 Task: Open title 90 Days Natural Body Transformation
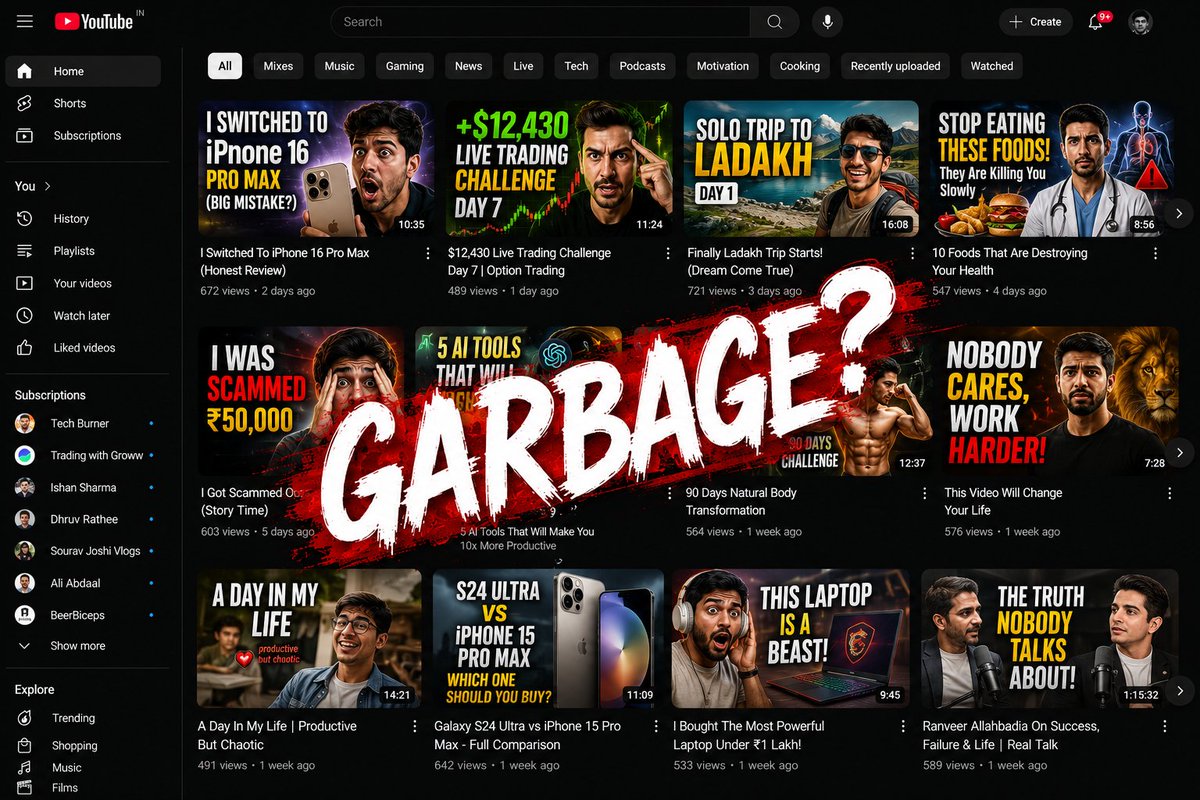(741, 501)
